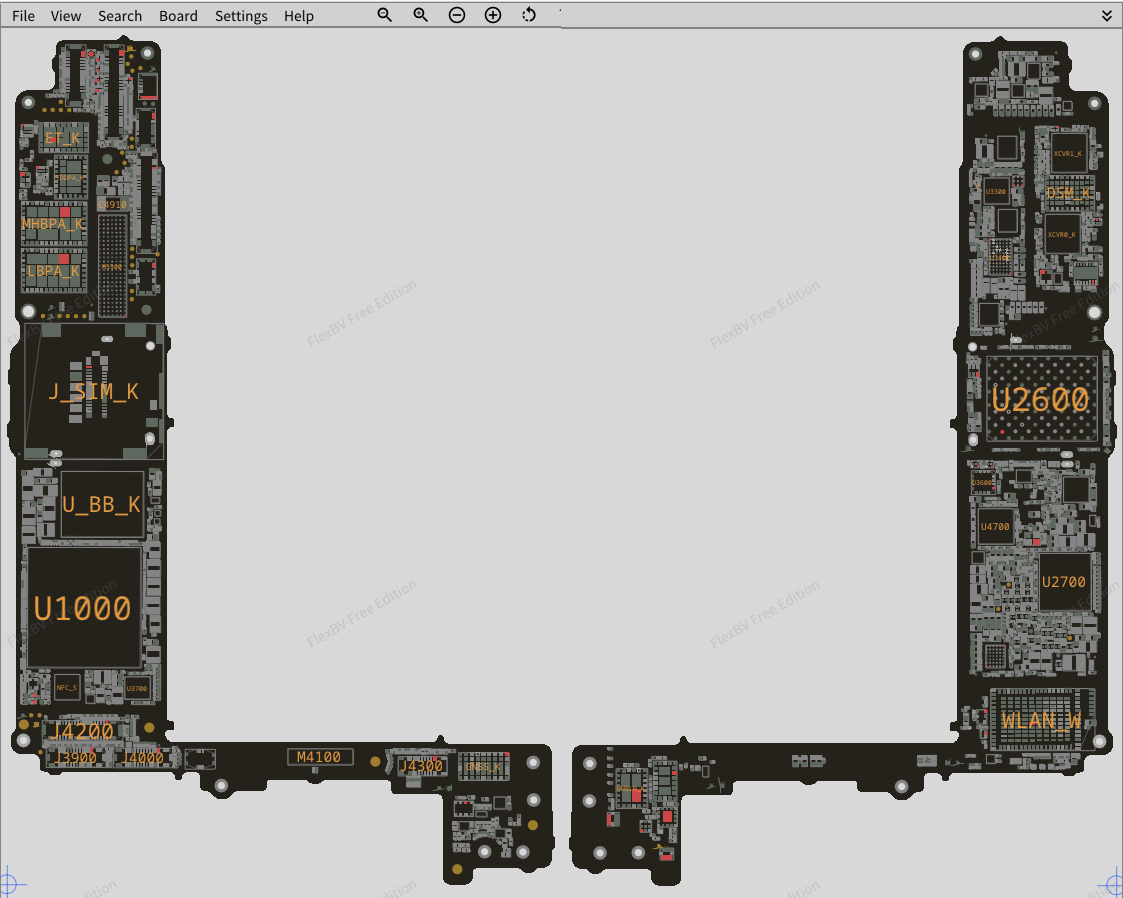Open the File menu
This screenshot has width=1123, height=898.
(x=23, y=16)
